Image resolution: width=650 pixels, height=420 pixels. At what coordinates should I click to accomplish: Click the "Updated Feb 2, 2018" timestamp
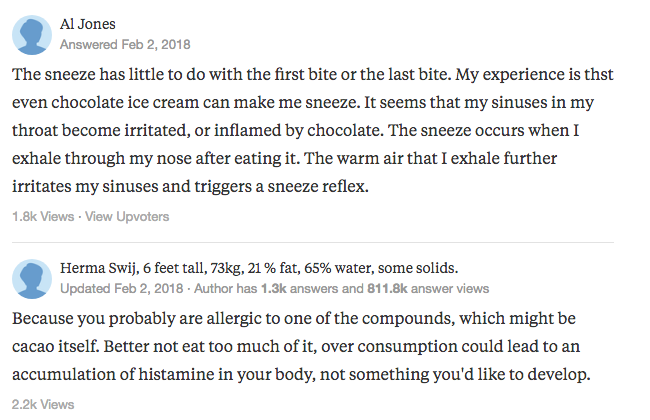click(121, 288)
